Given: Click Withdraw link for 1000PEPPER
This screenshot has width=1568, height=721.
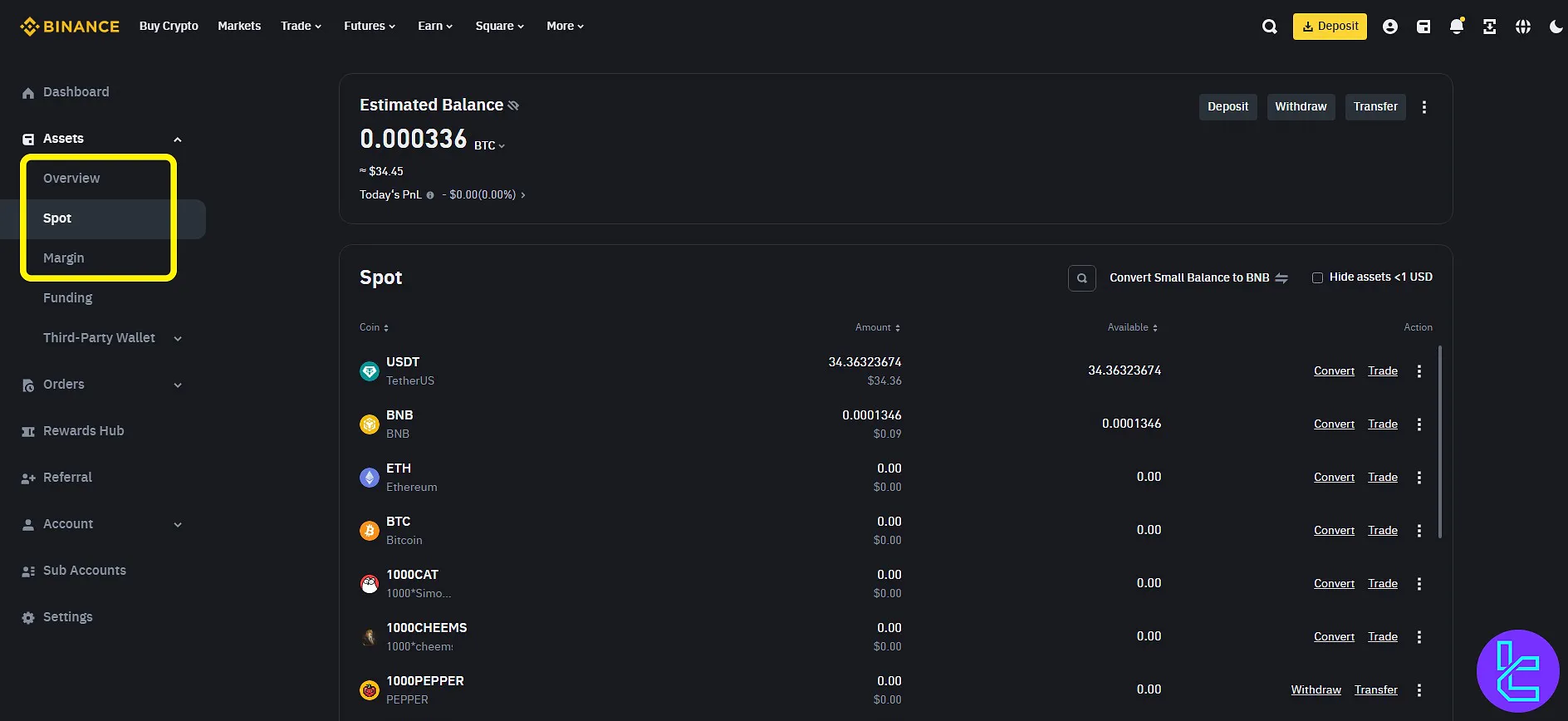Looking at the screenshot, I should 1316,690.
